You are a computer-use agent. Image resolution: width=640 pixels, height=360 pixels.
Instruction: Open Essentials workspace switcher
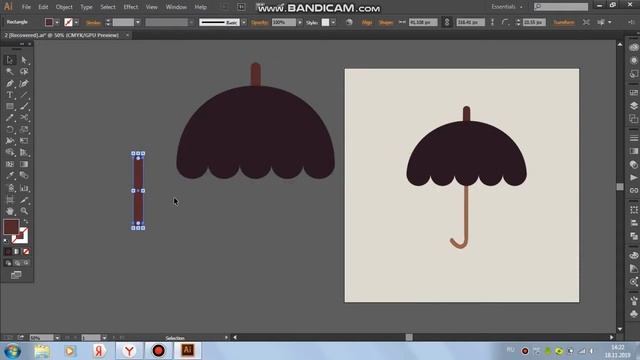pos(507,7)
